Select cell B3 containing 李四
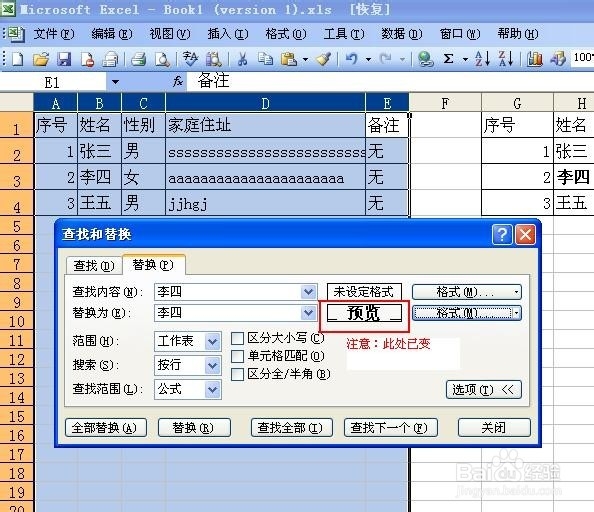The width and height of the screenshot is (594, 512). click(x=99, y=177)
